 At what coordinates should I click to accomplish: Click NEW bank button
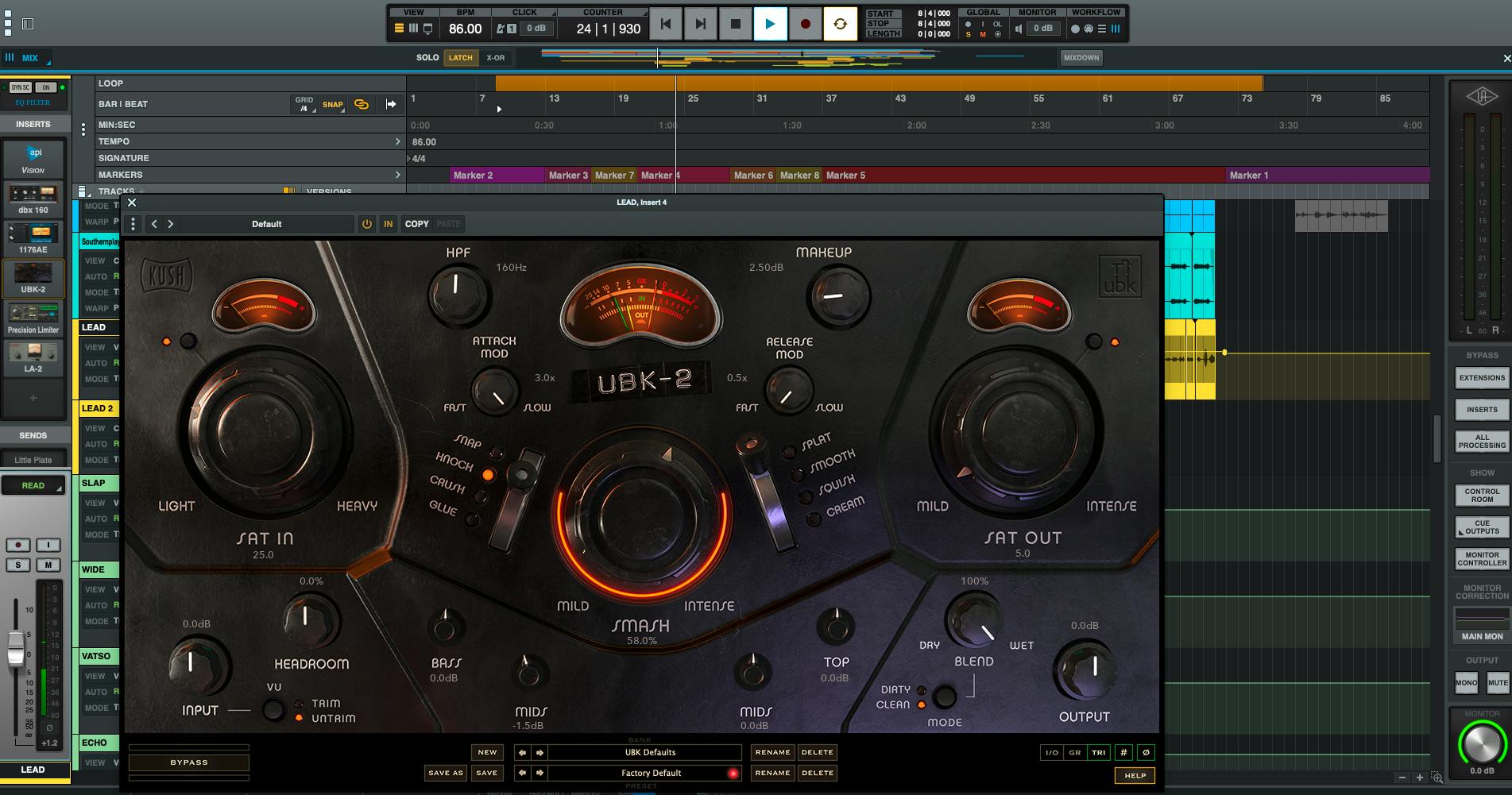pos(487,752)
